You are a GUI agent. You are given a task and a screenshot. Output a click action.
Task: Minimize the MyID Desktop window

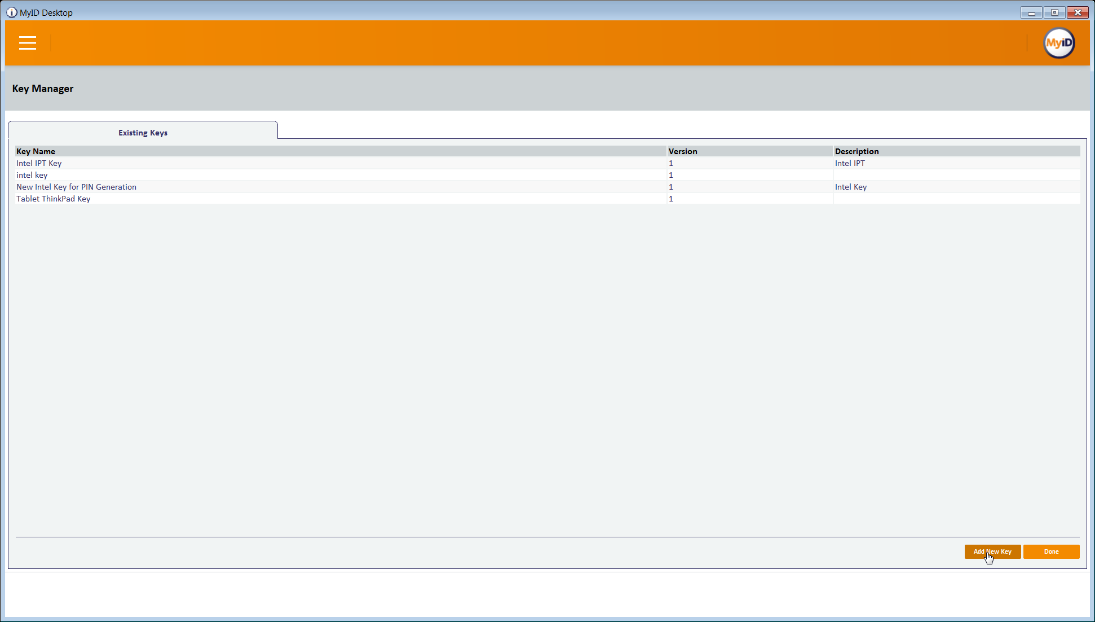pyautogui.click(x=1031, y=13)
